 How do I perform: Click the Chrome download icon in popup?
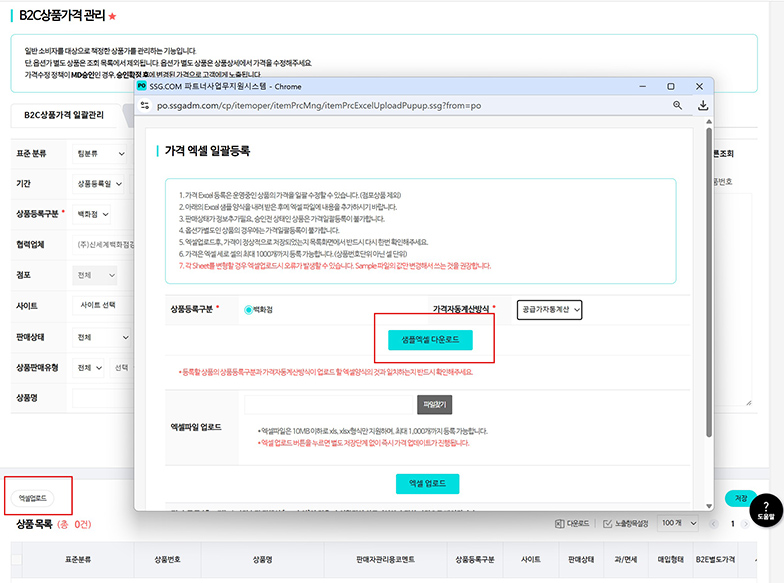point(702,105)
